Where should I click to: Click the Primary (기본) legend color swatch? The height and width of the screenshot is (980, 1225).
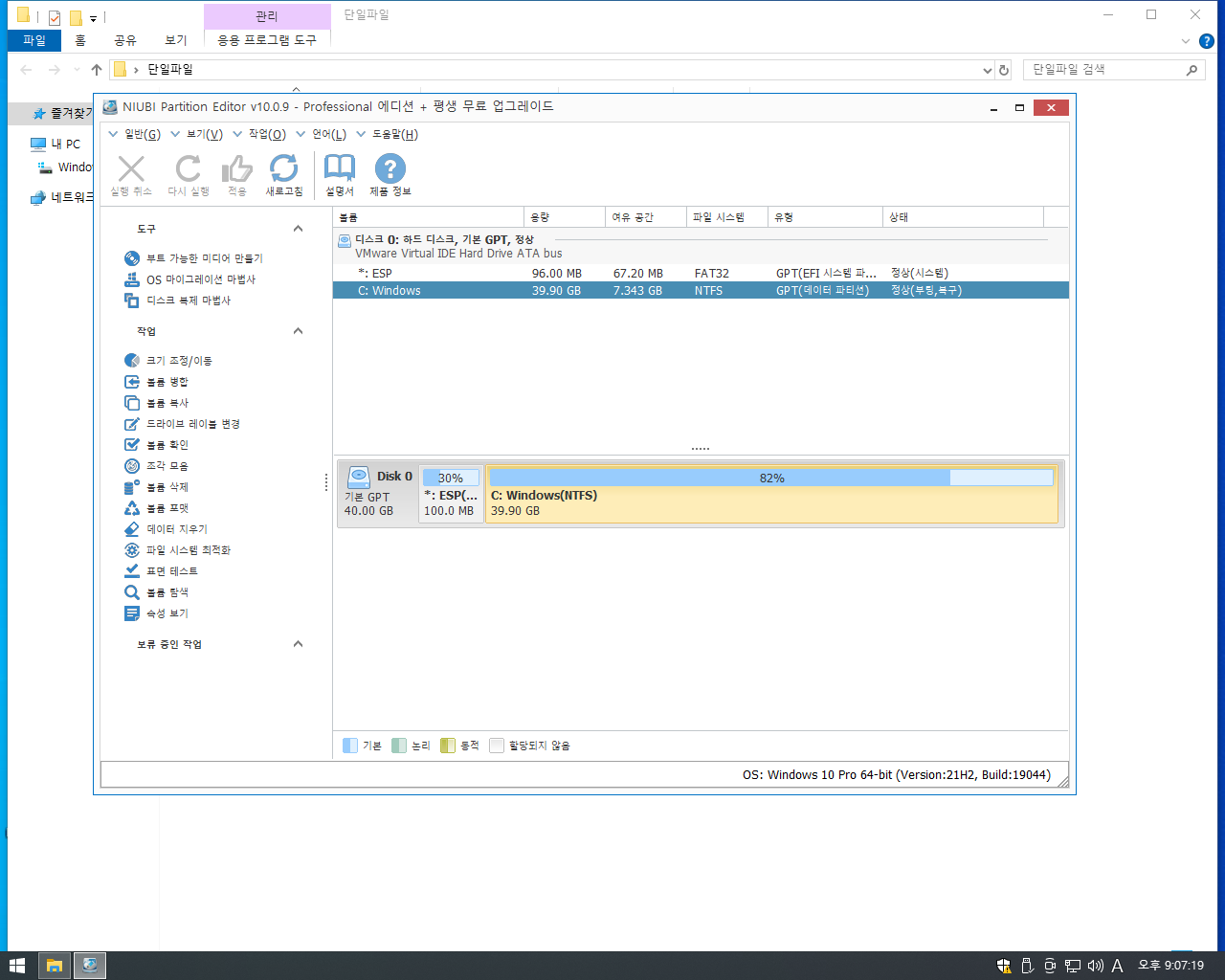(350, 746)
